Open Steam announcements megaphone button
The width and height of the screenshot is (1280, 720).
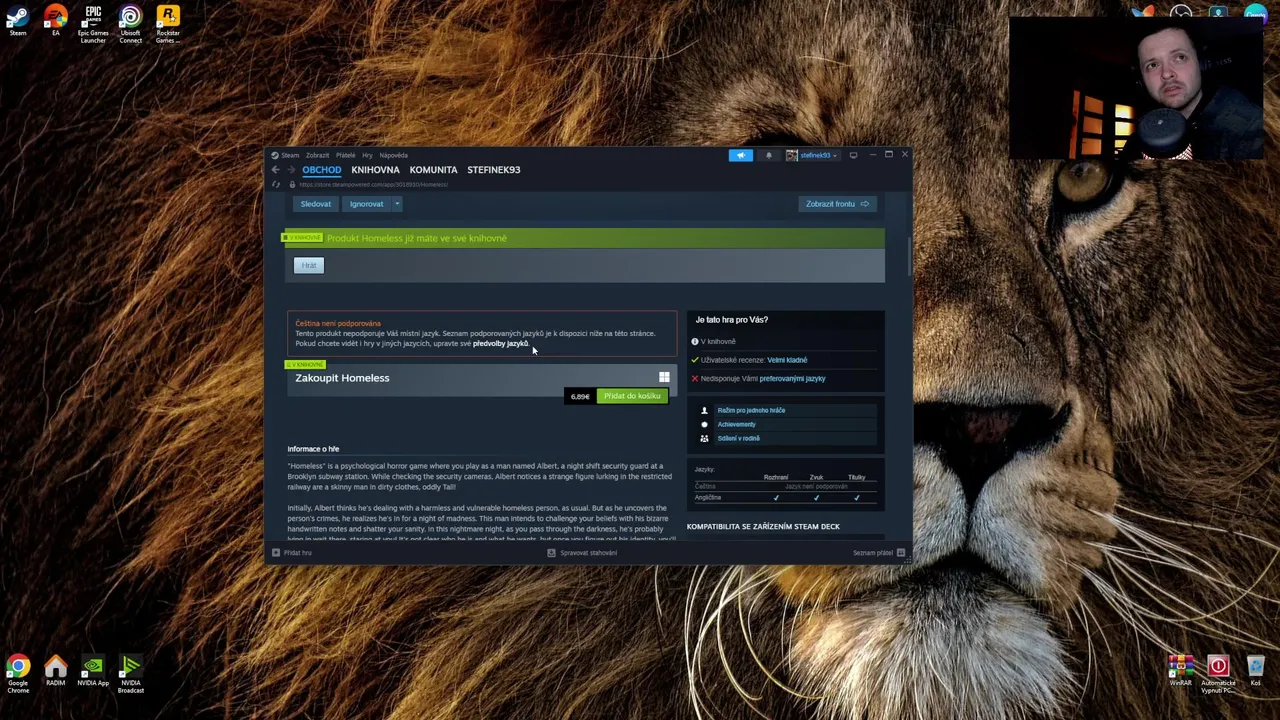click(x=740, y=155)
